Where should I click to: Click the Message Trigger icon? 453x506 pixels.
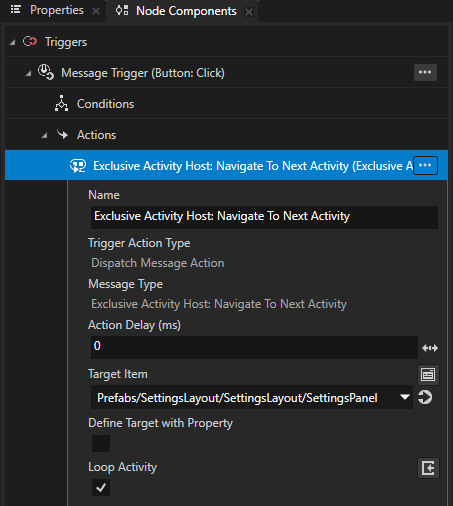pos(45,72)
